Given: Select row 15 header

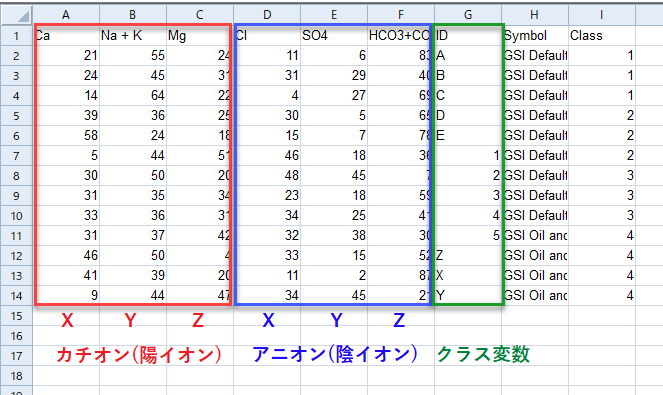Looking at the screenshot, I should (16, 316).
